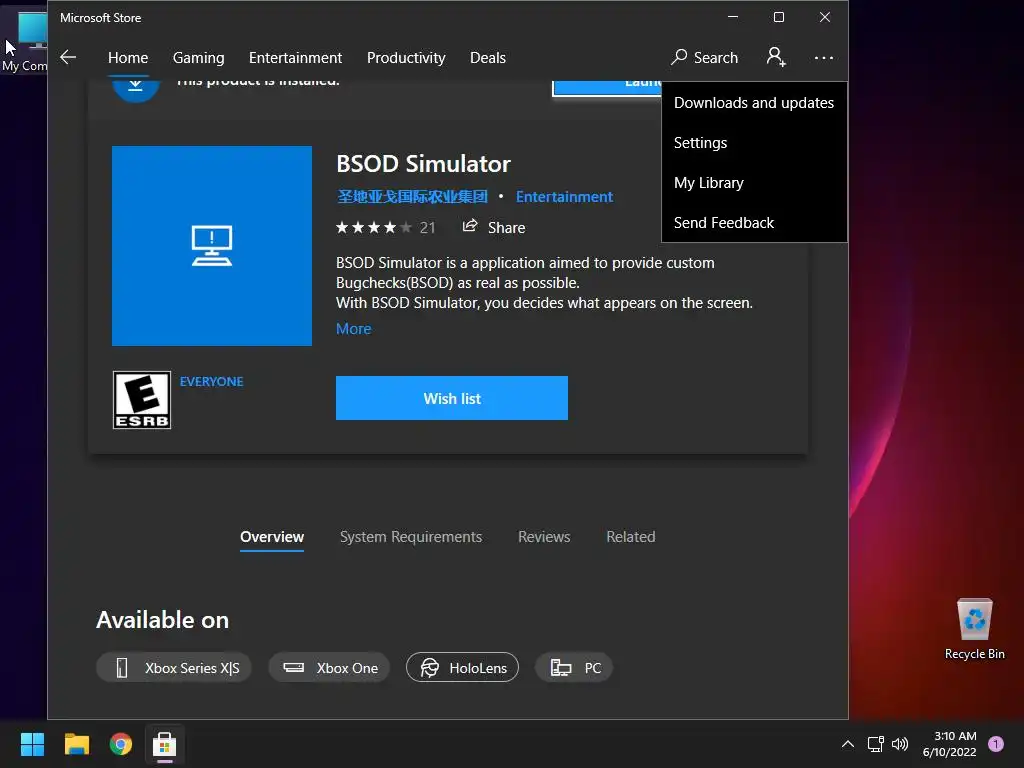Switch to the Entertainment tab

click(295, 57)
